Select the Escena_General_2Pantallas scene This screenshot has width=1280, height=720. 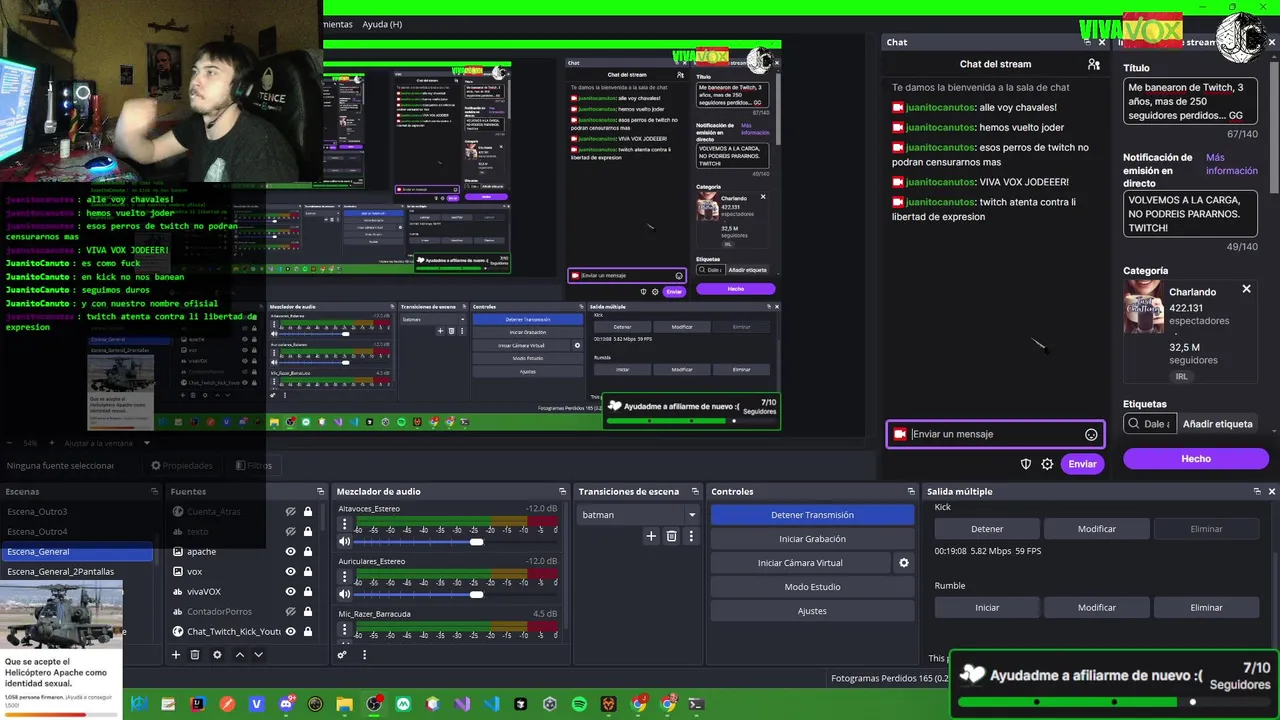click(78, 572)
